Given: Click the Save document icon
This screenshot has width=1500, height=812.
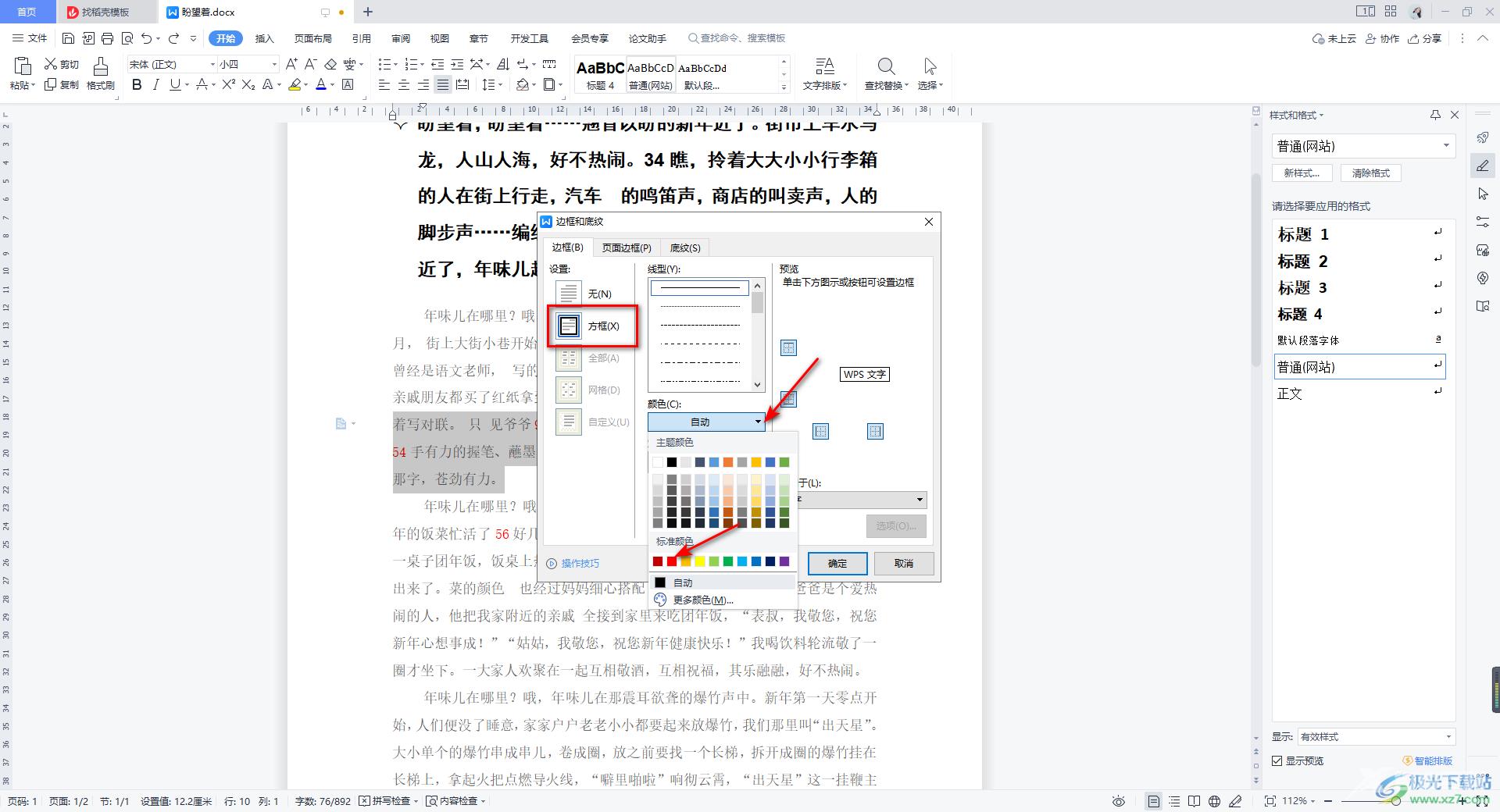Looking at the screenshot, I should click(68, 38).
